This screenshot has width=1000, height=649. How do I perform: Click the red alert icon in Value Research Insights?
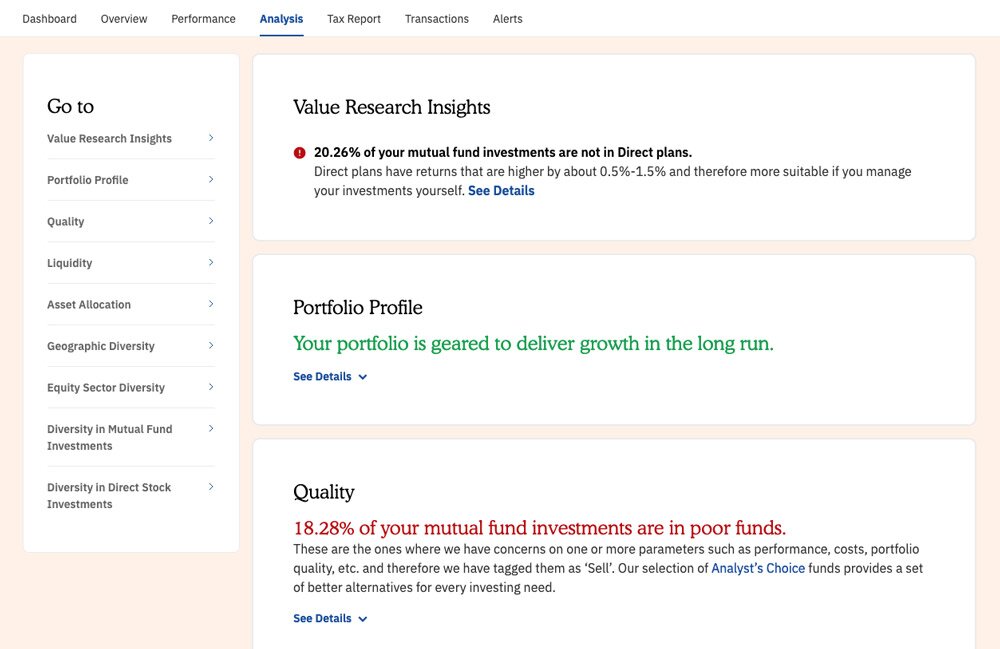coord(299,153)
